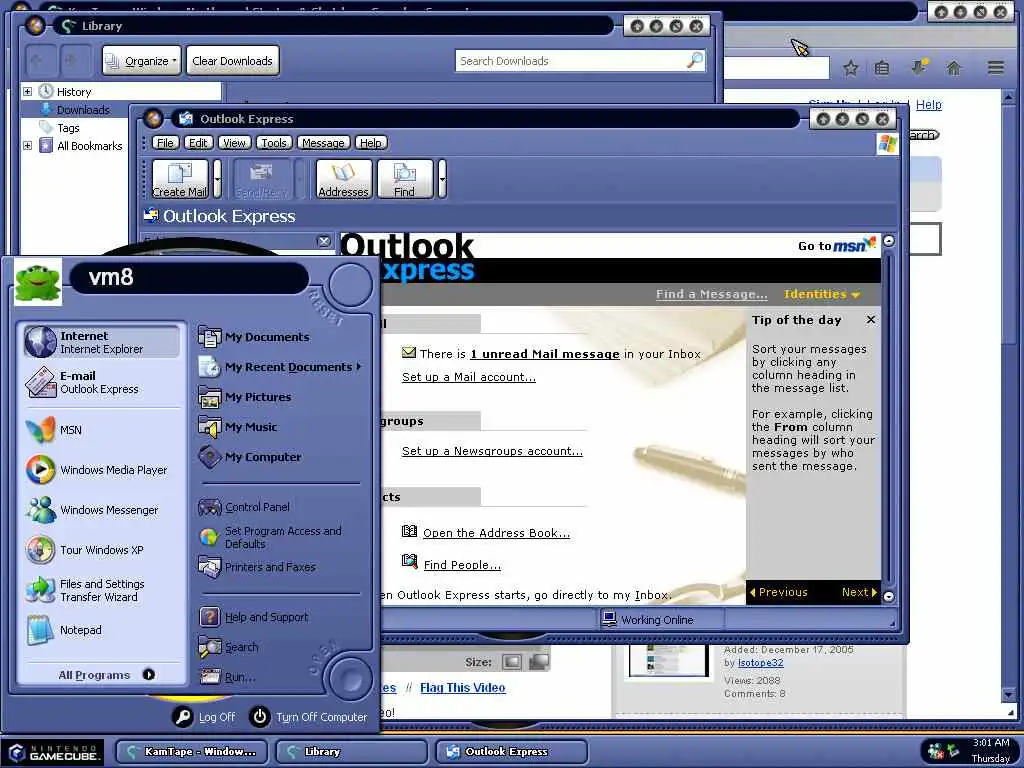Screen dimensions: 1024x768
Task: Click Flag This Video link in browser
Action: coord(462,688)
